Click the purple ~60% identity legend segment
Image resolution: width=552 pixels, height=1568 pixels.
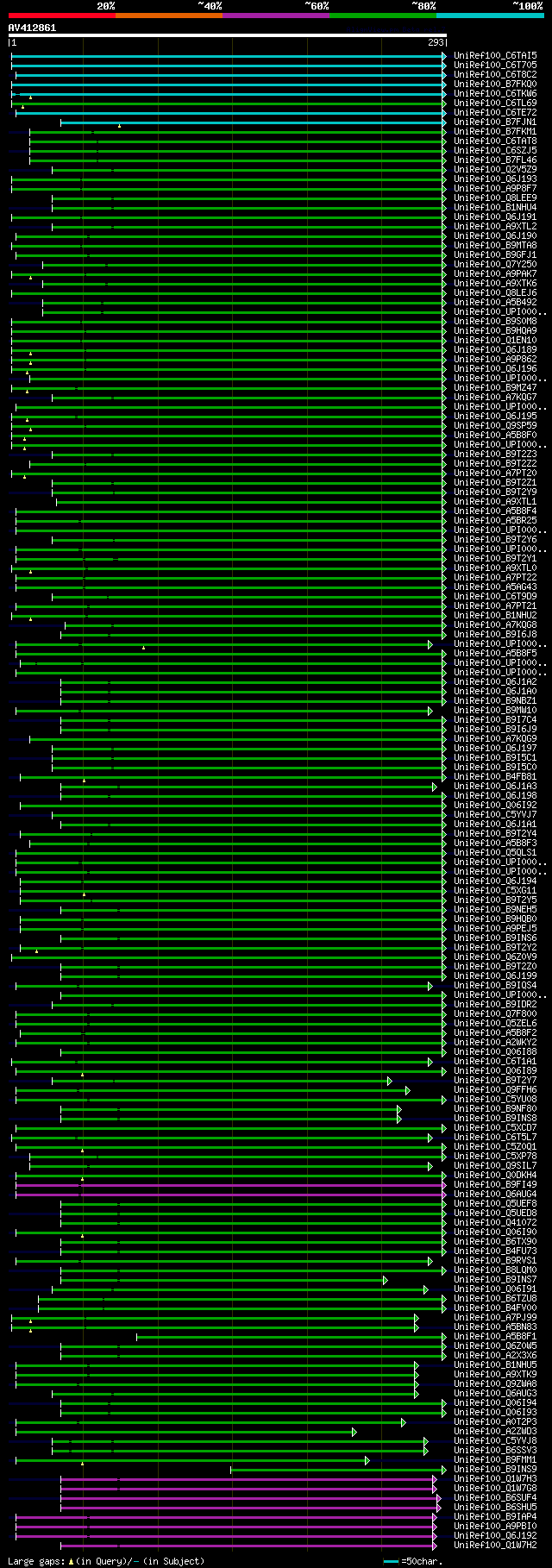pyautogui.click(x=276, y=16)
